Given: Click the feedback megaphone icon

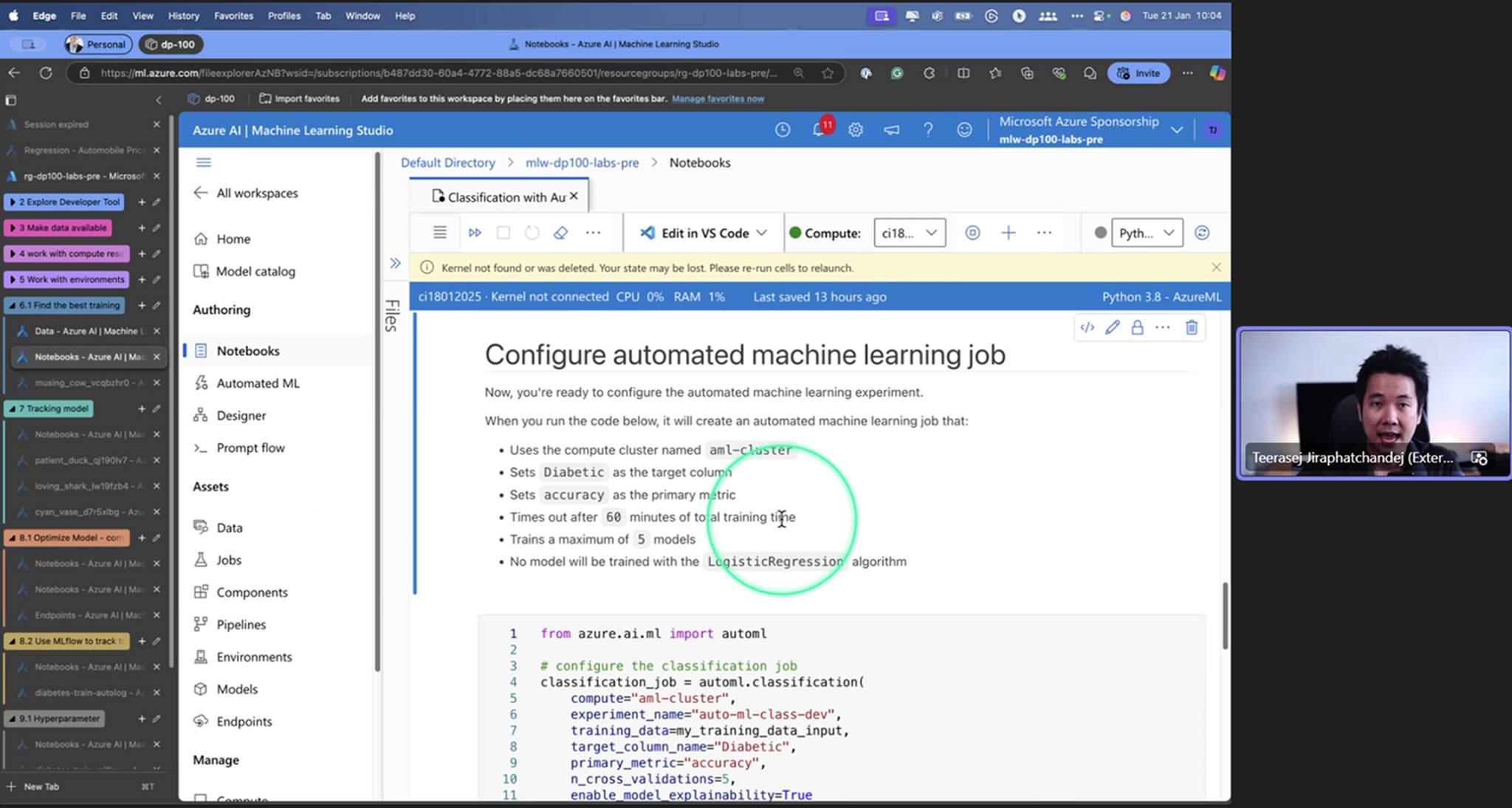Looking at the screenshot, I should click(x=891, y=130).
